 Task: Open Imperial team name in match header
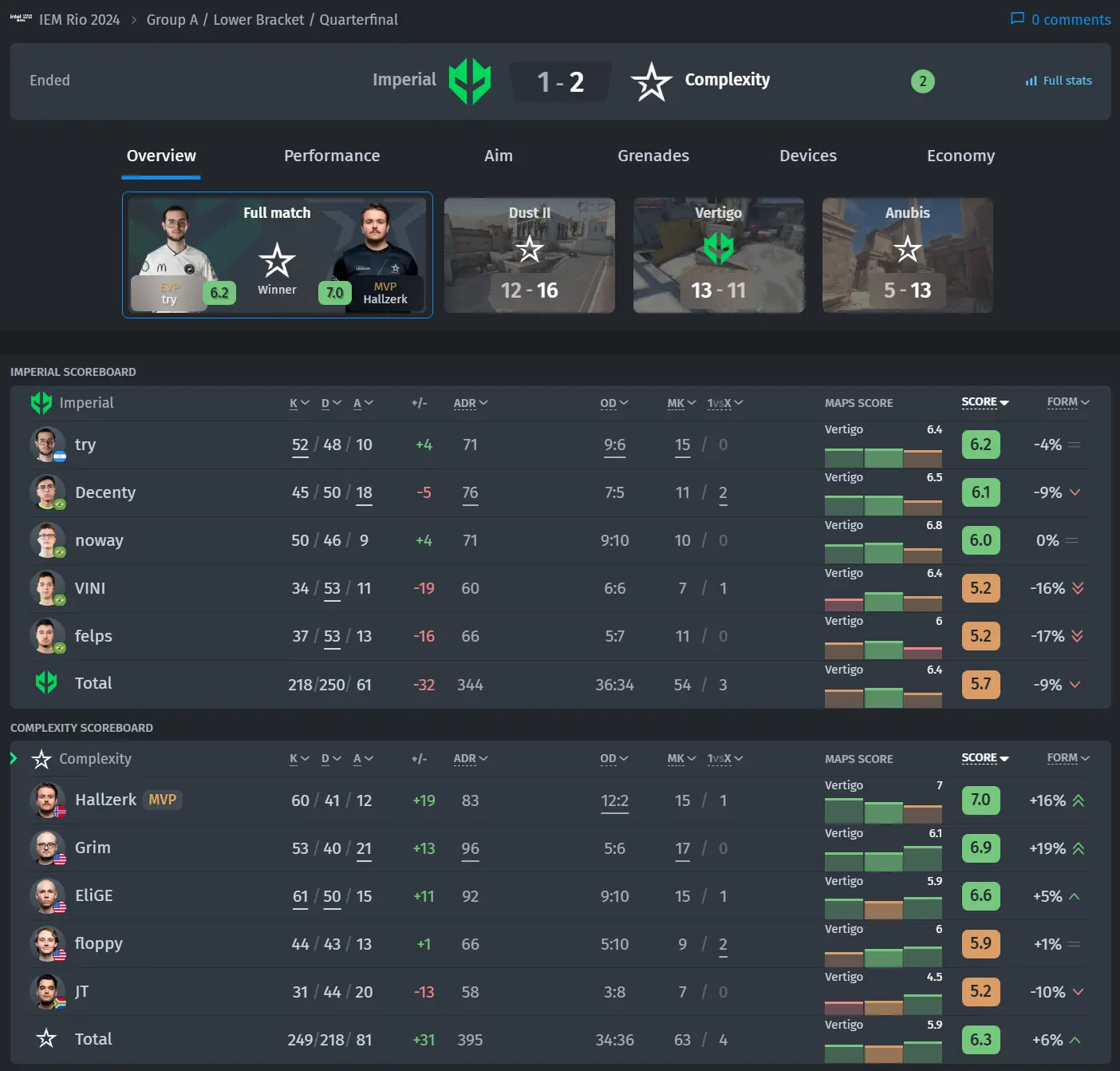[x=404, y=80]
